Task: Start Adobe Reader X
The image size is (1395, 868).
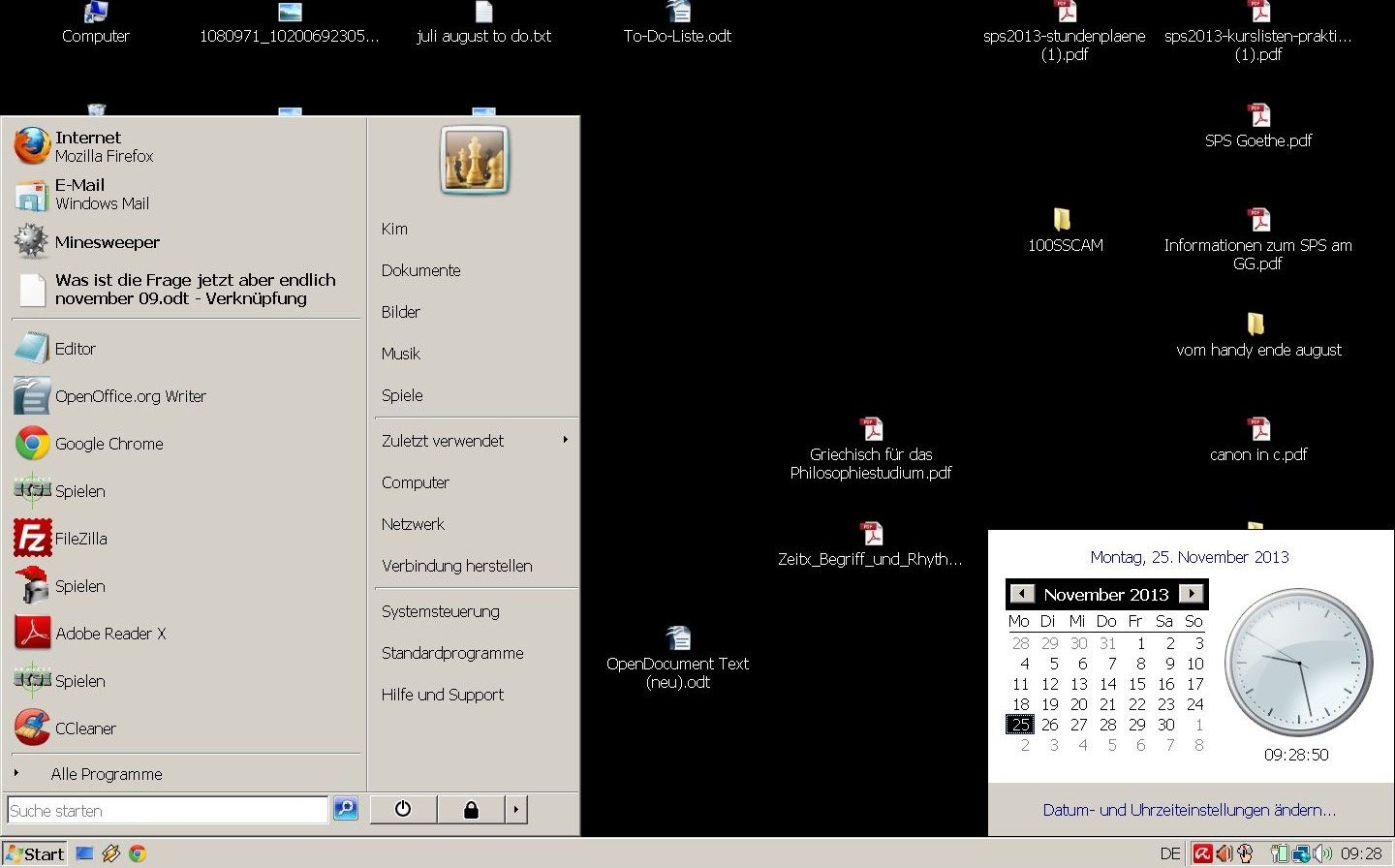Action: pos(110,634)
